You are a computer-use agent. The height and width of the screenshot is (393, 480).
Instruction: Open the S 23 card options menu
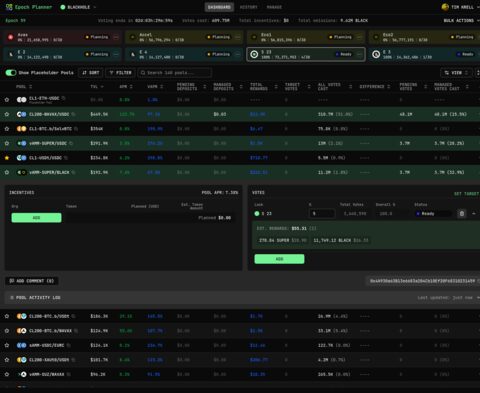359,54
